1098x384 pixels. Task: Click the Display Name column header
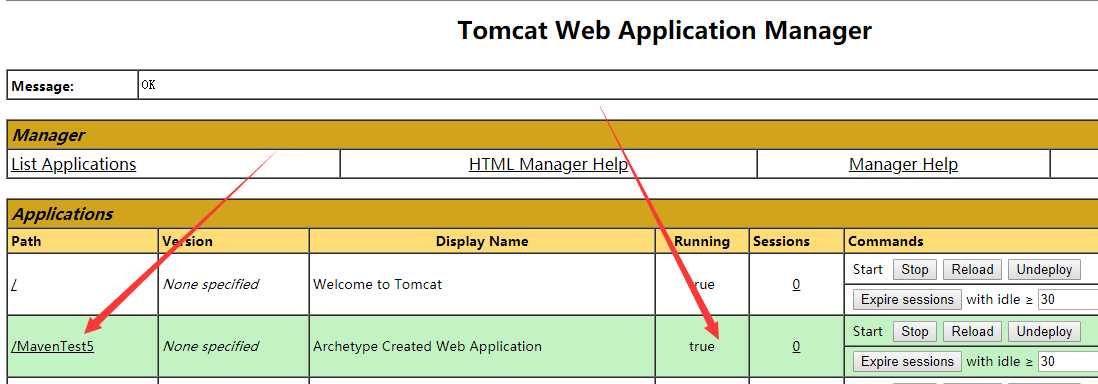pos(482,241)
